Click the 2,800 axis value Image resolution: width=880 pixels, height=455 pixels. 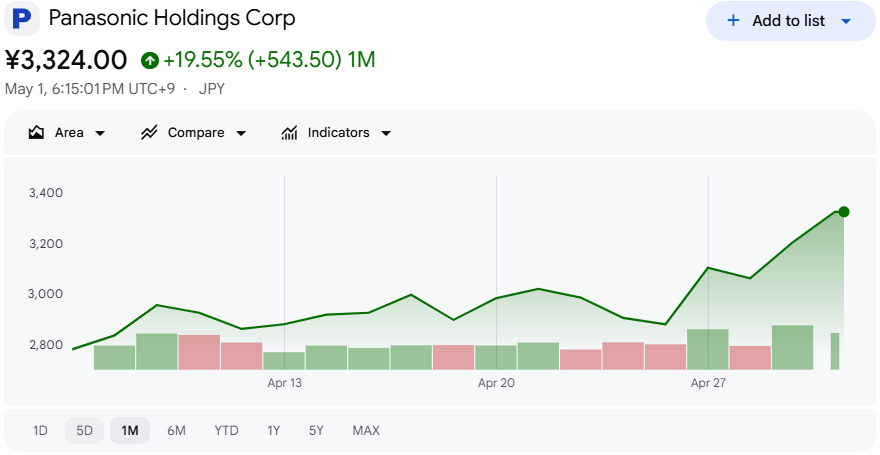pyautogui.click(x=45, y=345)
